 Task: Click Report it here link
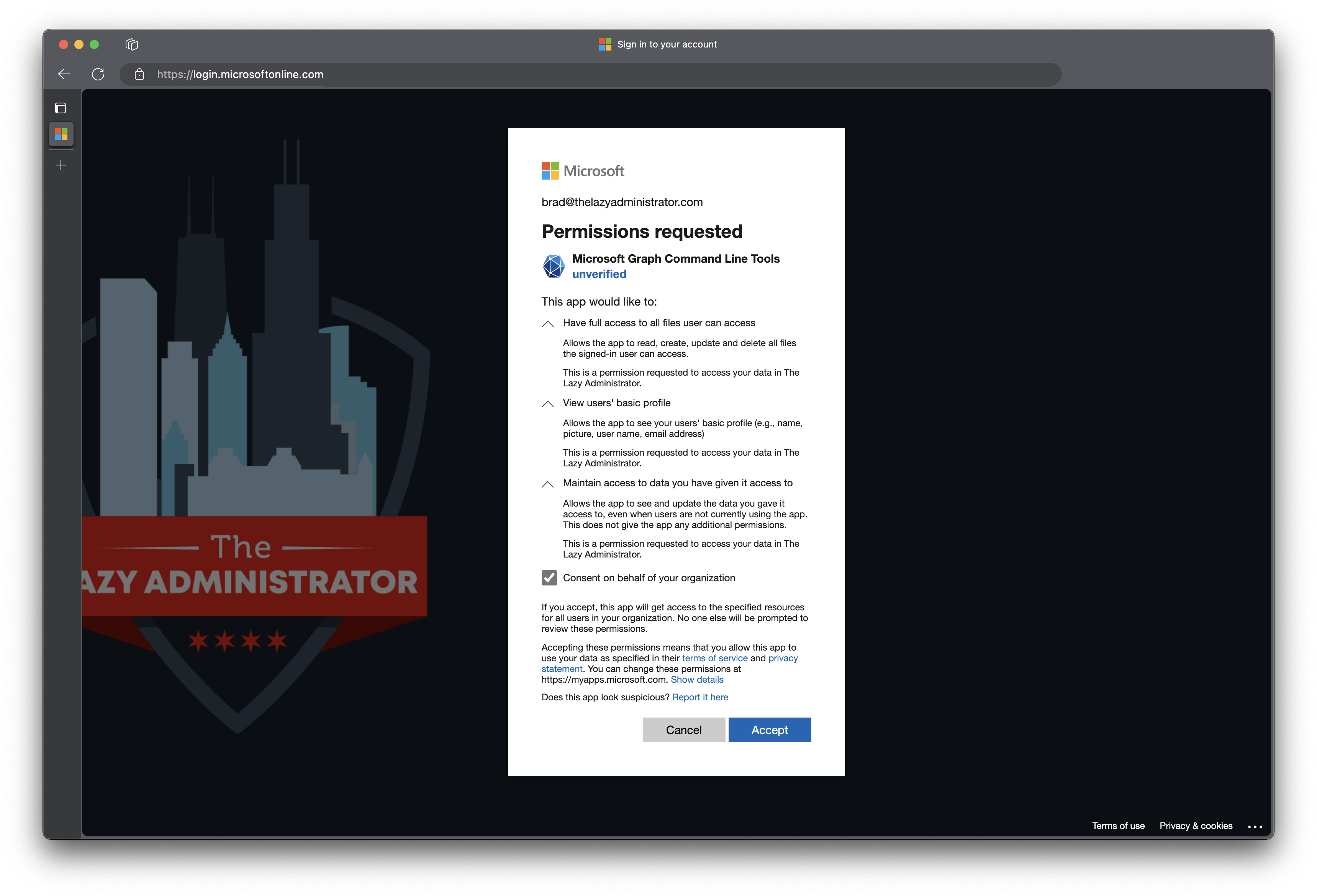(700, 697)
